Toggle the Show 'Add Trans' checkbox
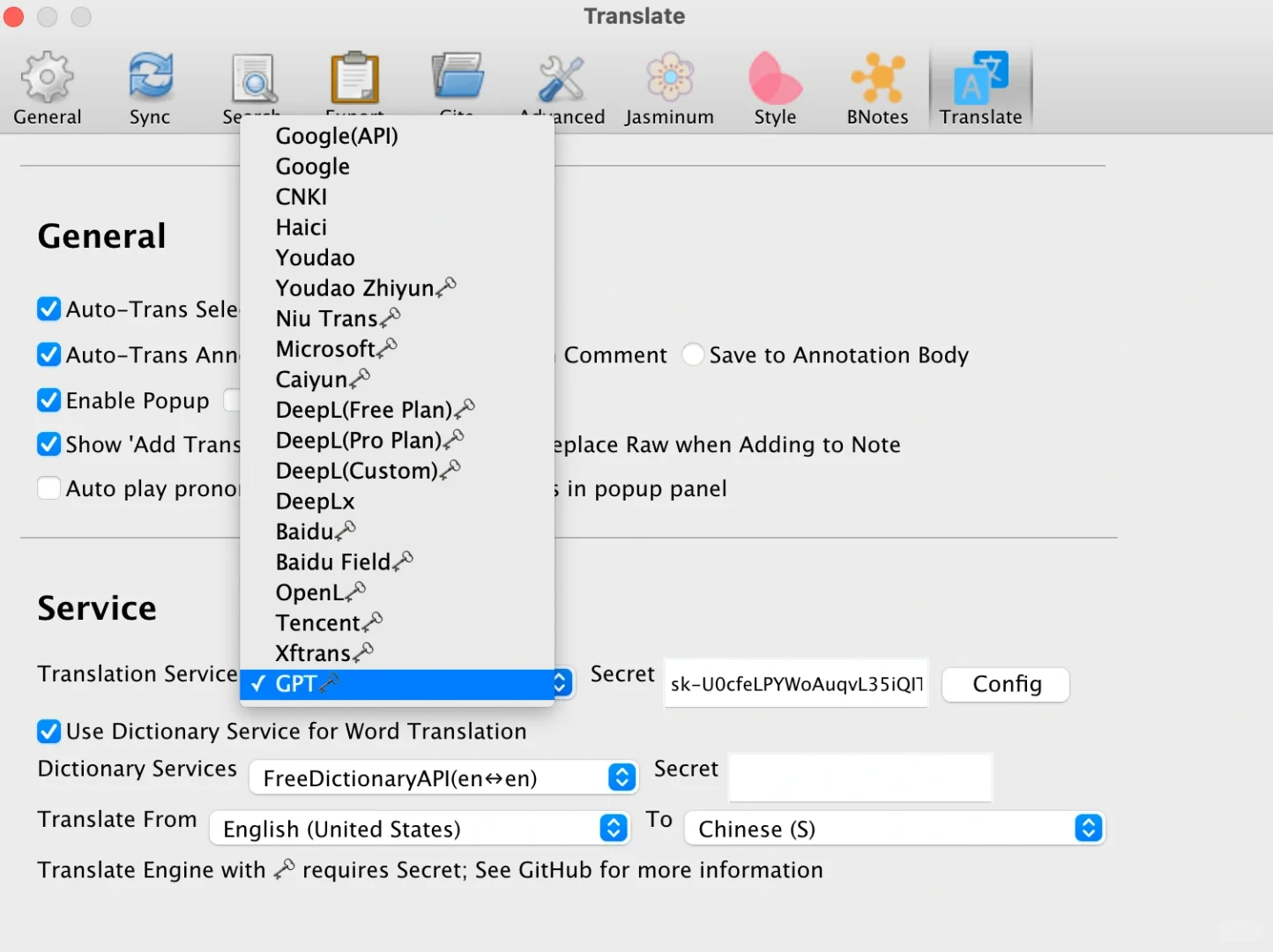Image resolution: width=1273 pixels, height=952 pixels. click(x=49, y=444)
